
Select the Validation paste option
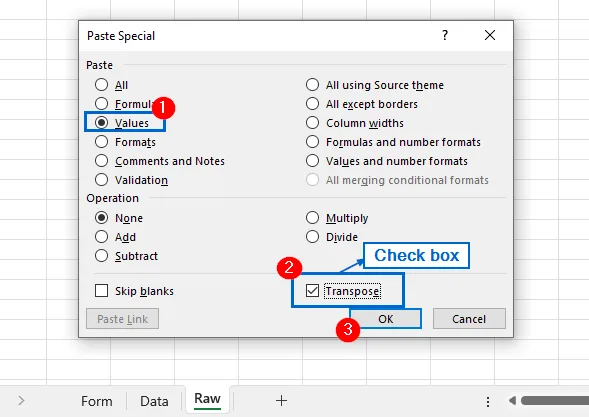[101, 180]
